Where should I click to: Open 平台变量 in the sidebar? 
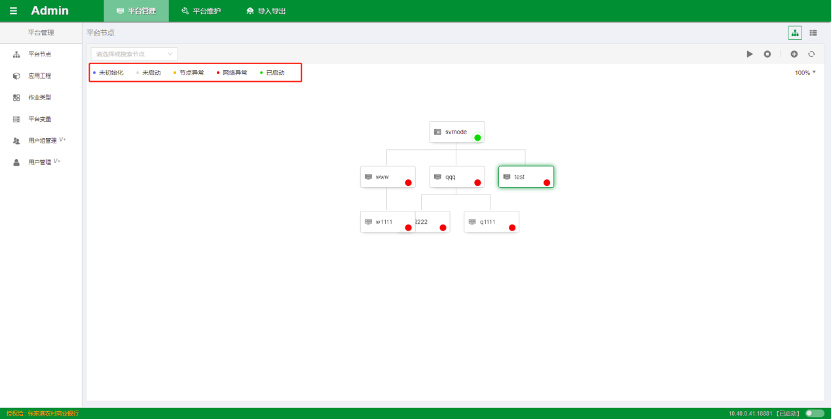click(41, 119)
